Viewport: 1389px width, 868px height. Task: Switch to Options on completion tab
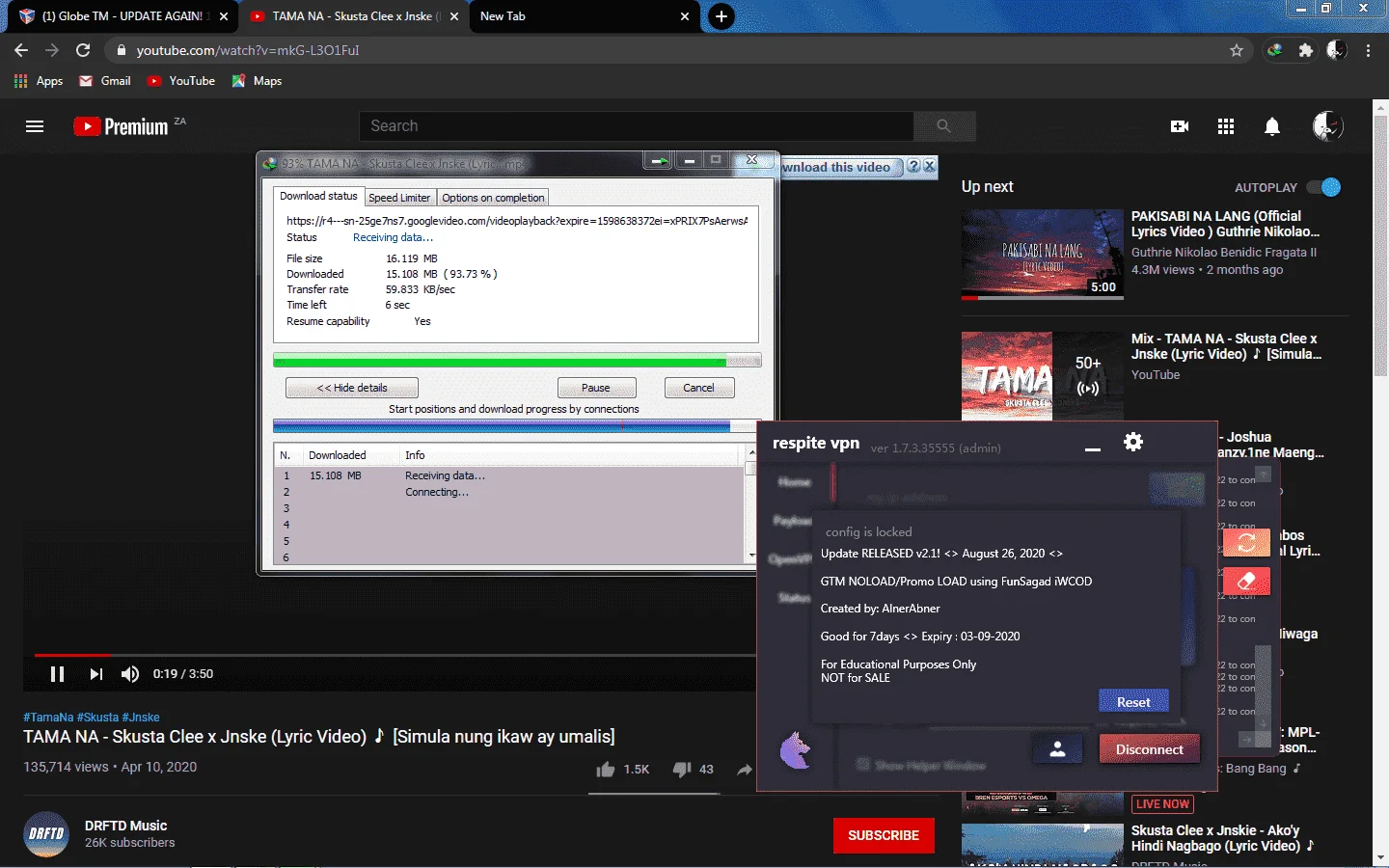click(493, 198)
